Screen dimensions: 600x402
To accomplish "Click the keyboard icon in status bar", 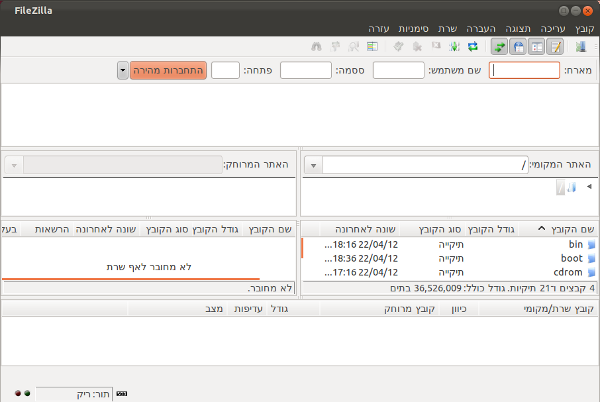I will pos(122,394).
